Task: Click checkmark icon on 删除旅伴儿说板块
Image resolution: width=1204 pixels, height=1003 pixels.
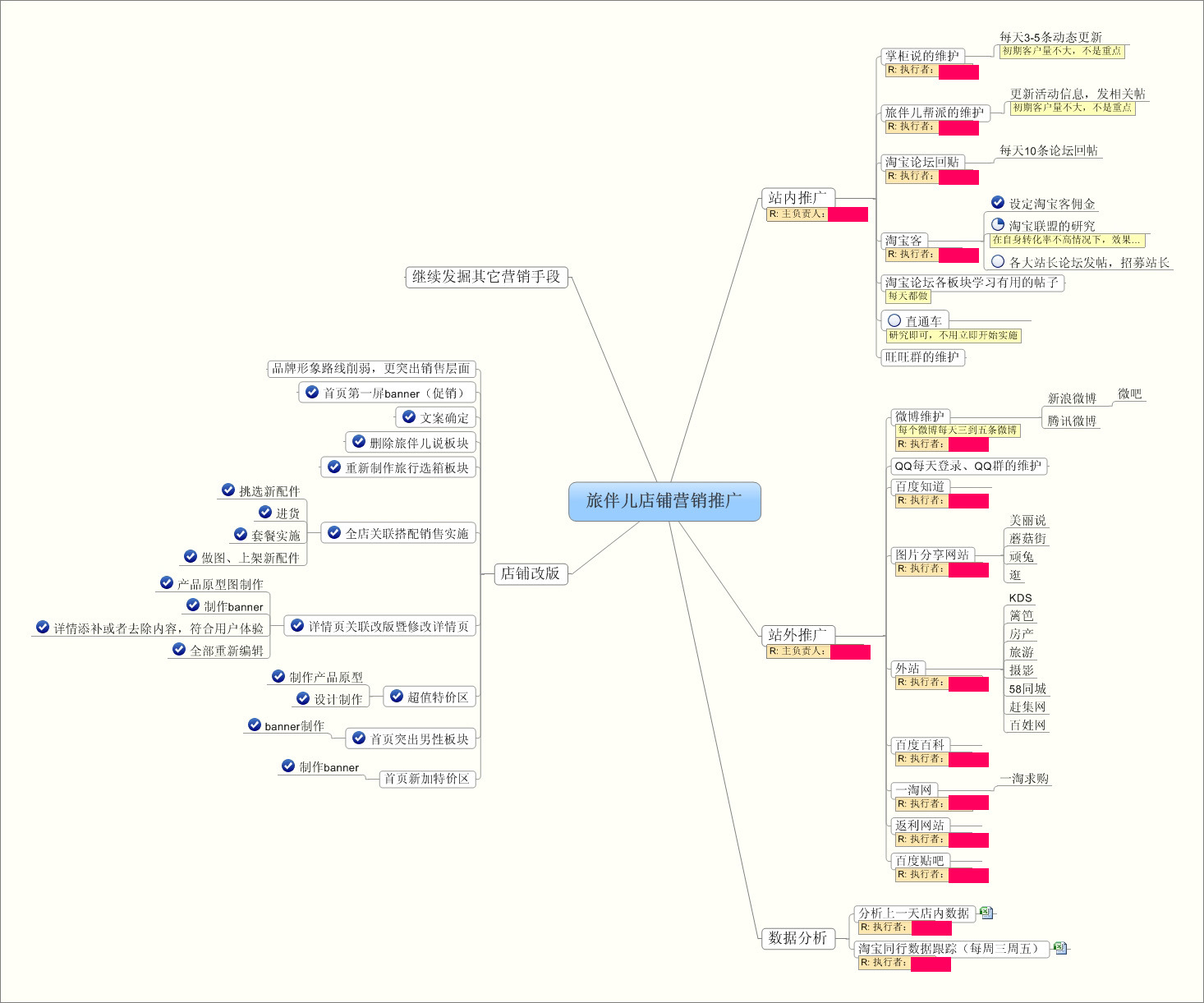Action: [359, 441]
